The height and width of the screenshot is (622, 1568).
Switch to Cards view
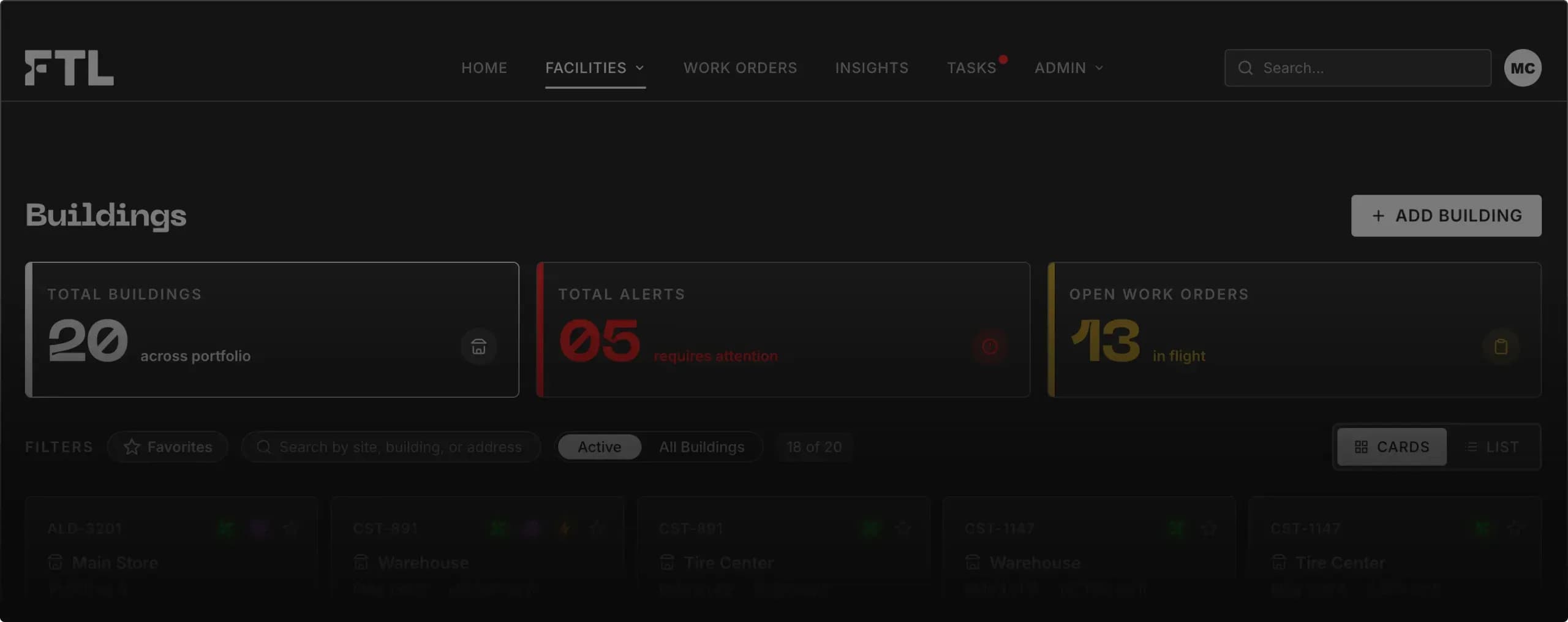1392,447
